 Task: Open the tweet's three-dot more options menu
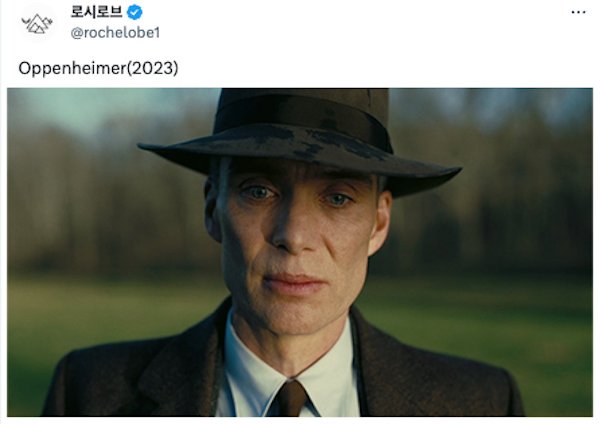tap(578, 12)
